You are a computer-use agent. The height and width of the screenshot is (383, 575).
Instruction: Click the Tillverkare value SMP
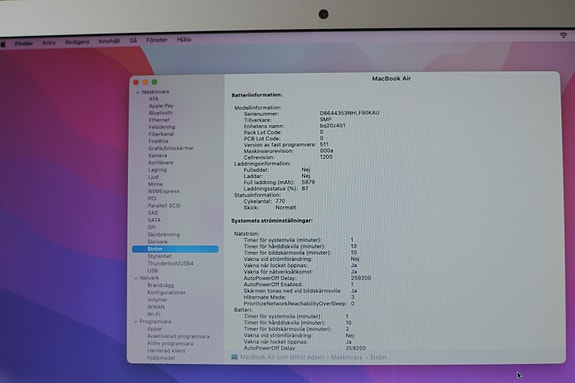(326, 119)
